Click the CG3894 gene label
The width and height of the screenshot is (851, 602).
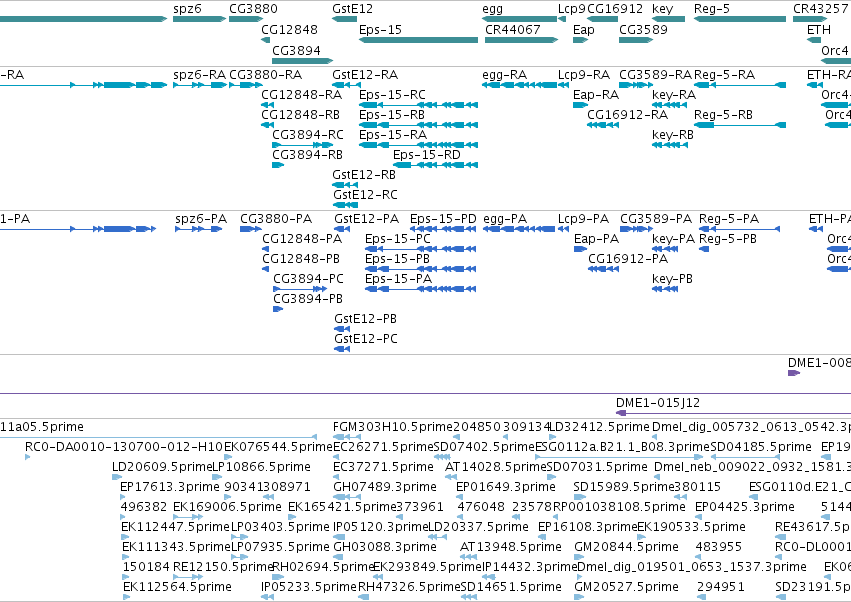[296, 50]
